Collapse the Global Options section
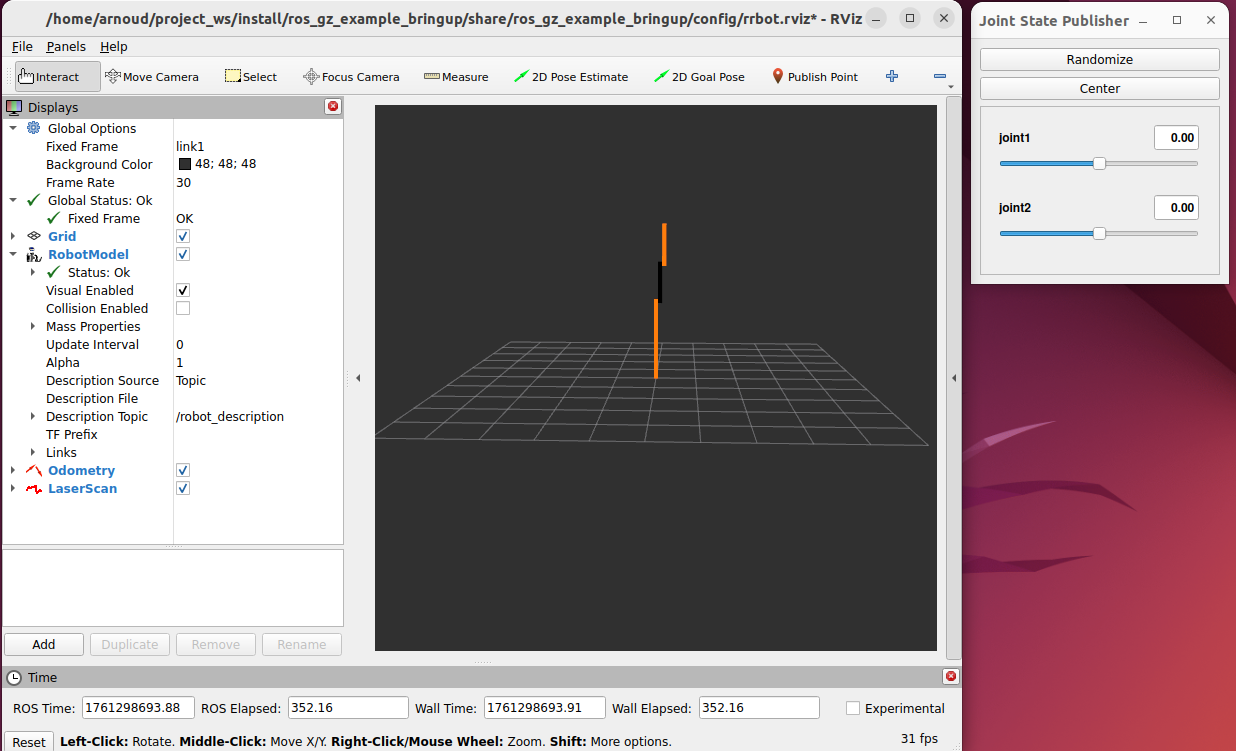The height and width of the screenshot is (751, 1236). click(13, 129)
